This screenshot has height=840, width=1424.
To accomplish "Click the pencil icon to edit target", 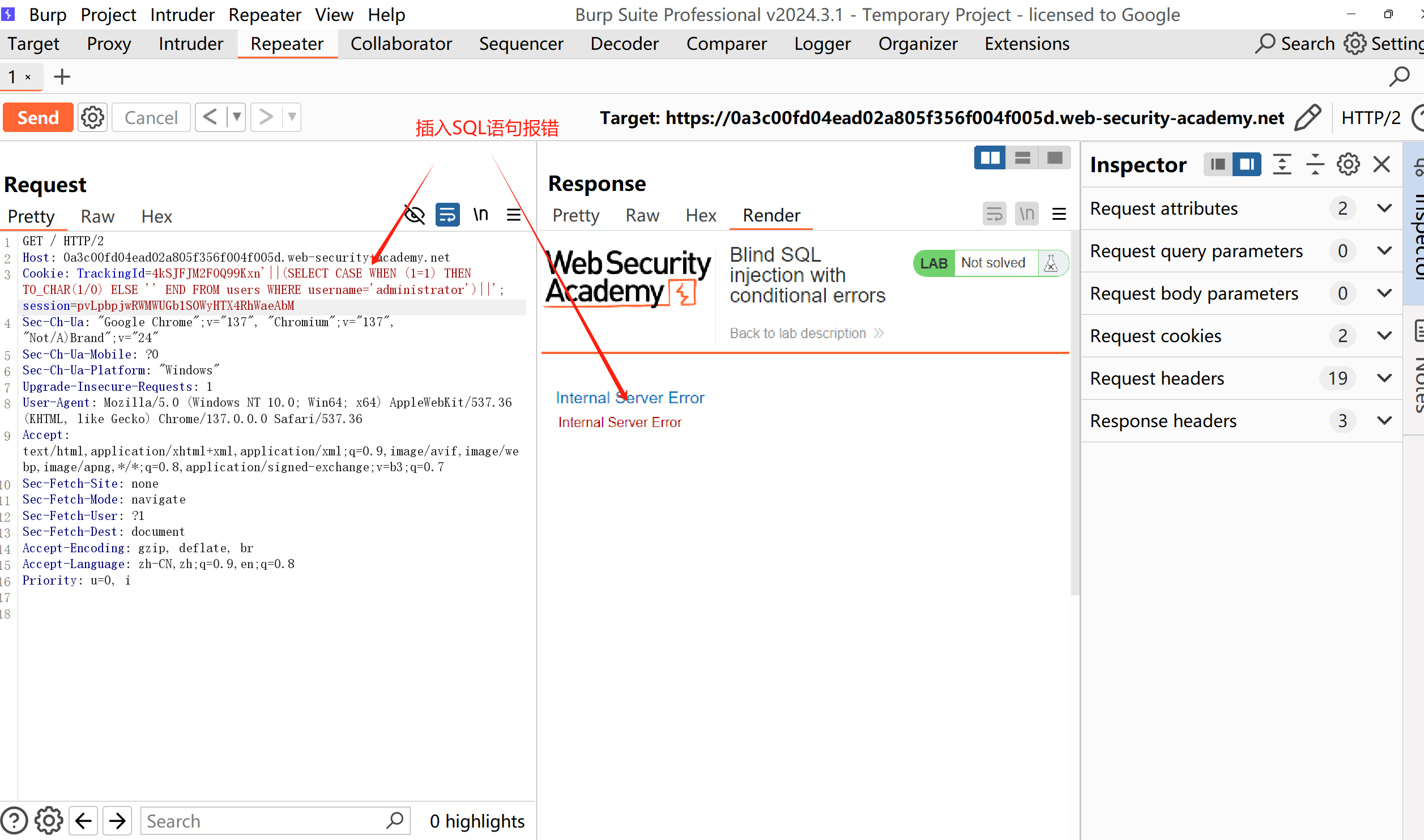I will pyautogui.click(x=1307, y=118).
